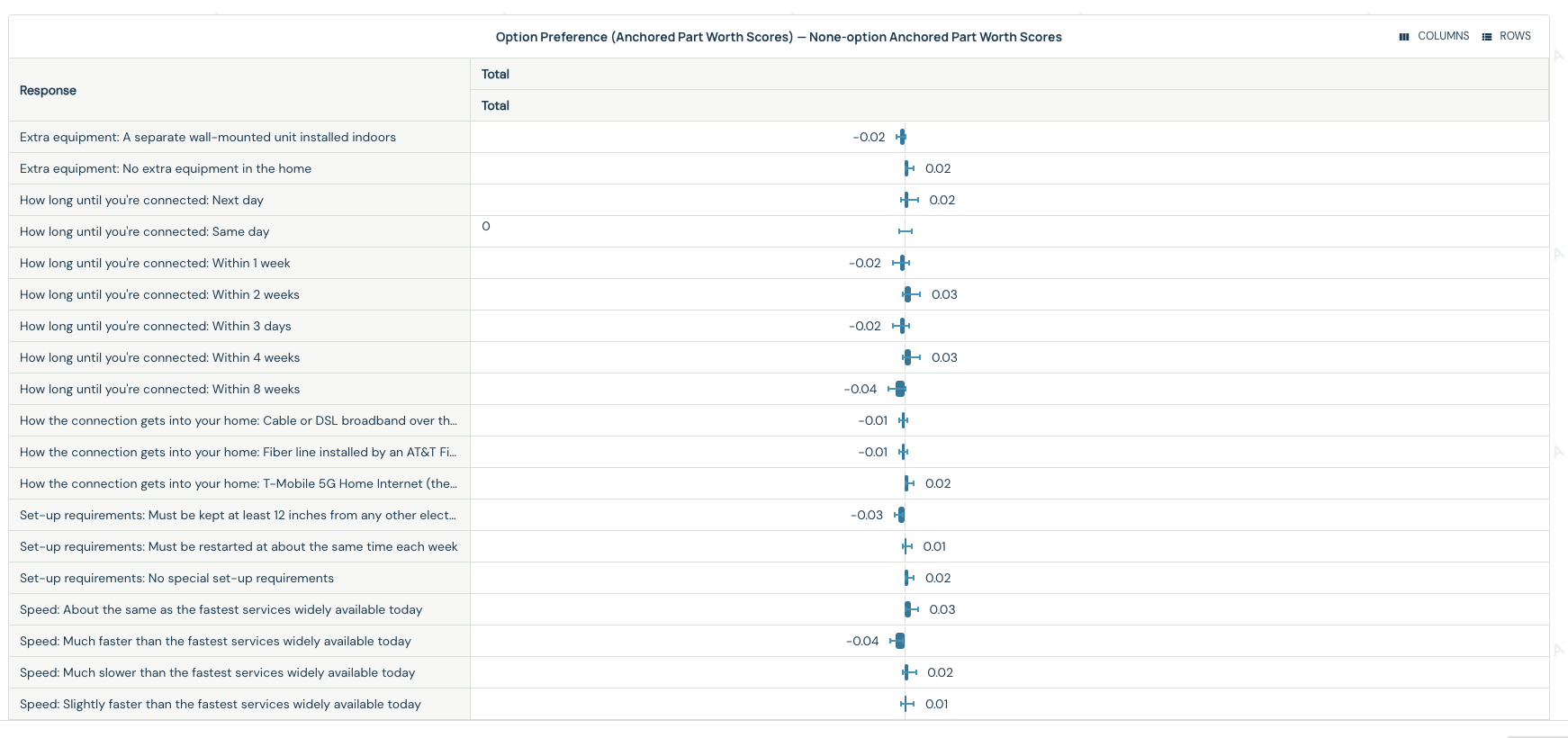Image resolution: width=1568 pixels, height=738 pixels.
Task: Click the 0.02 value in the Next day row
Action: tap(942, 200)
